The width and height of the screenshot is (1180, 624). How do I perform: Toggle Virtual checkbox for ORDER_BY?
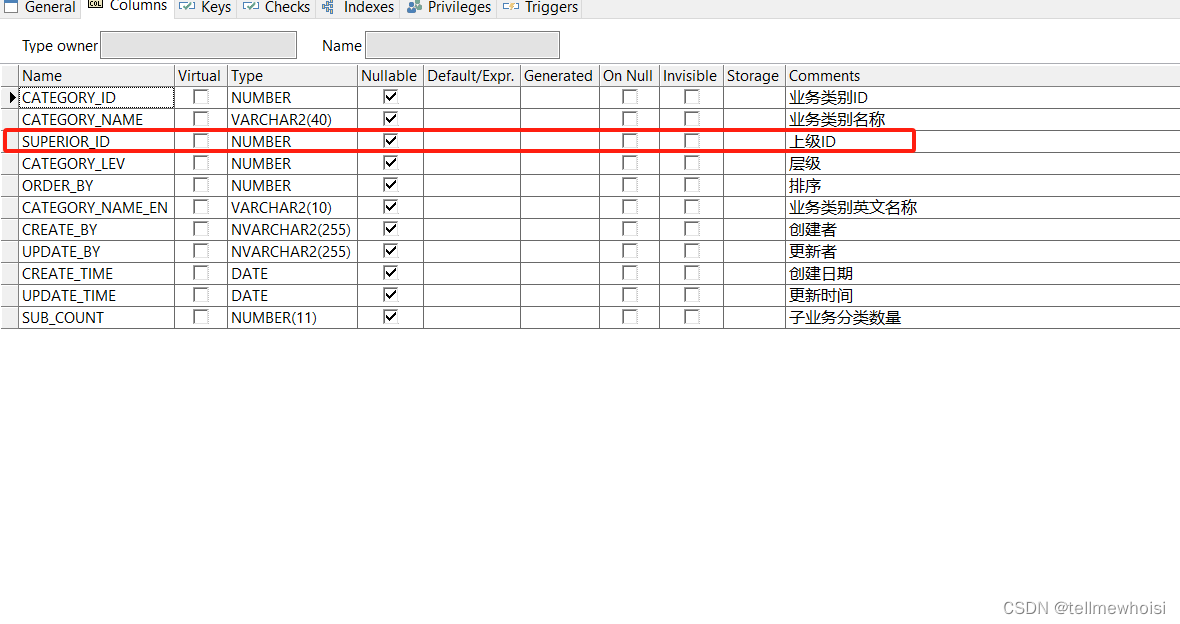200,185
